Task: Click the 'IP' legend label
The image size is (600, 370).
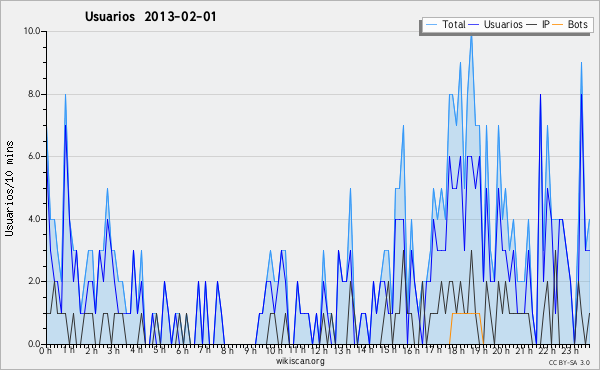Action: [x=546, y=25]
